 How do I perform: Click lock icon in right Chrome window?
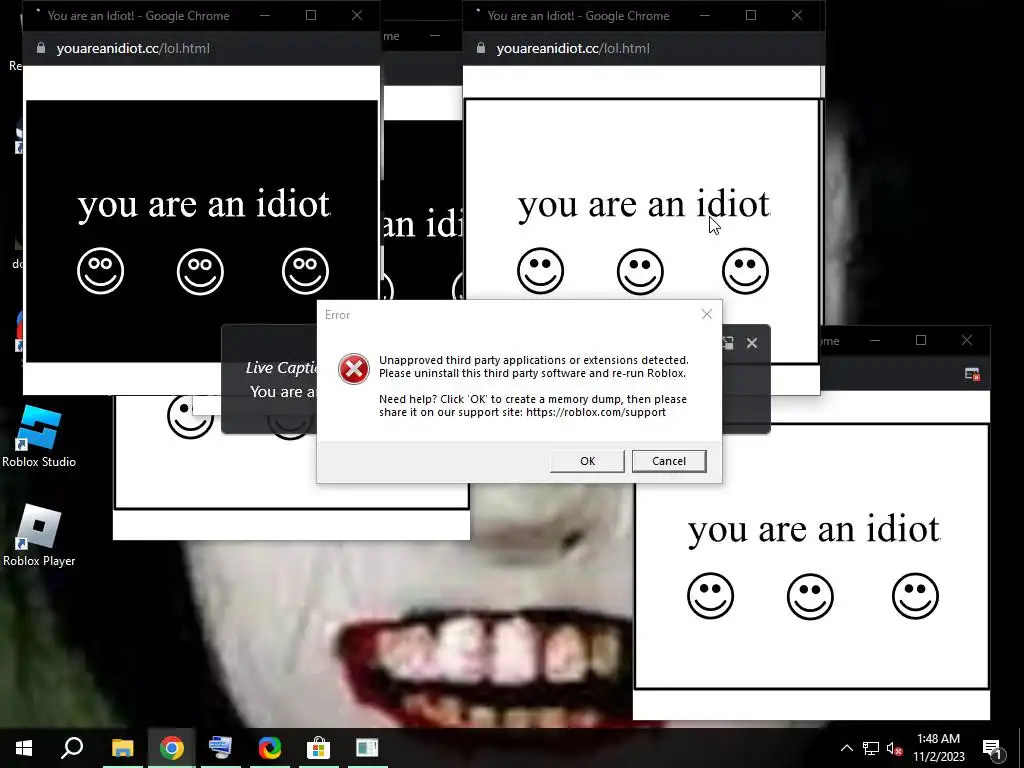coord(481,48)
